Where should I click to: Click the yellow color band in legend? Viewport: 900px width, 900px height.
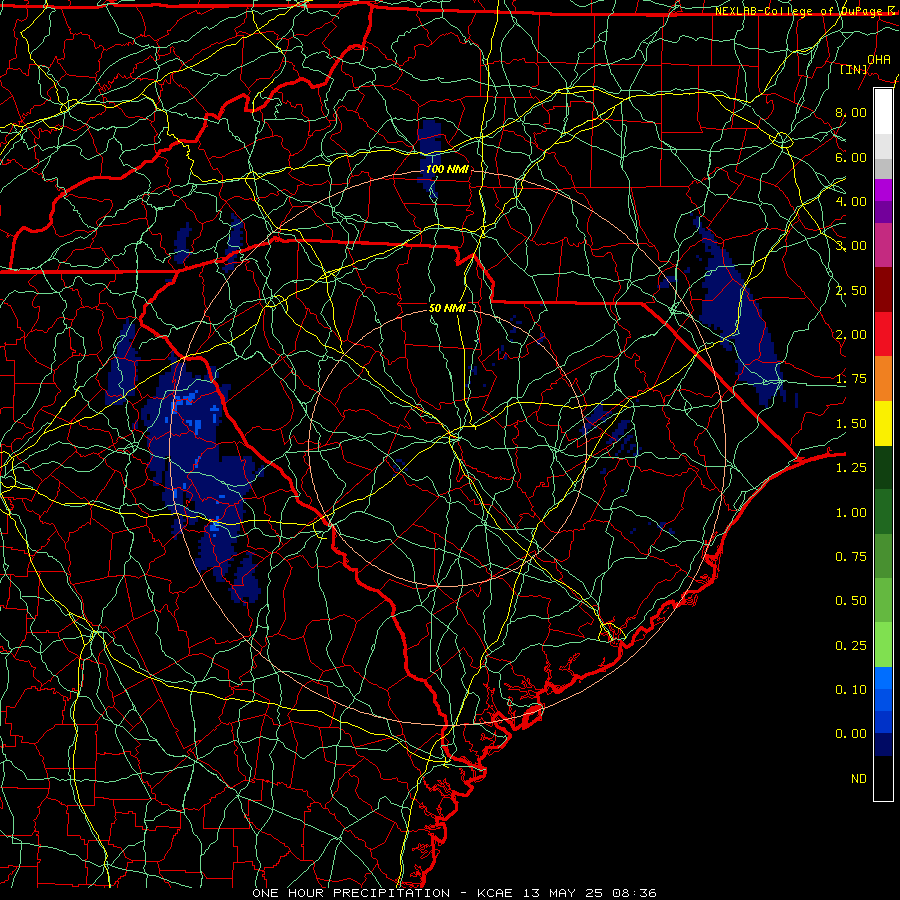tap(883, 423)
